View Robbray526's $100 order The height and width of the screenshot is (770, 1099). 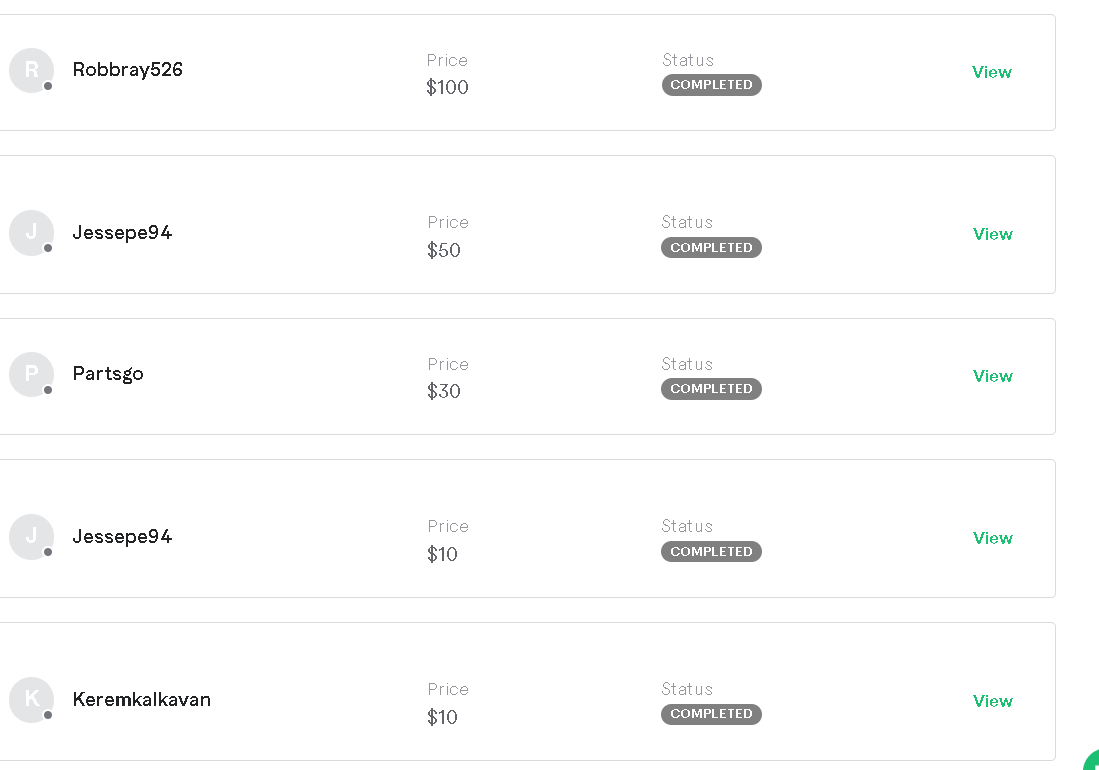tap(991, 72)
